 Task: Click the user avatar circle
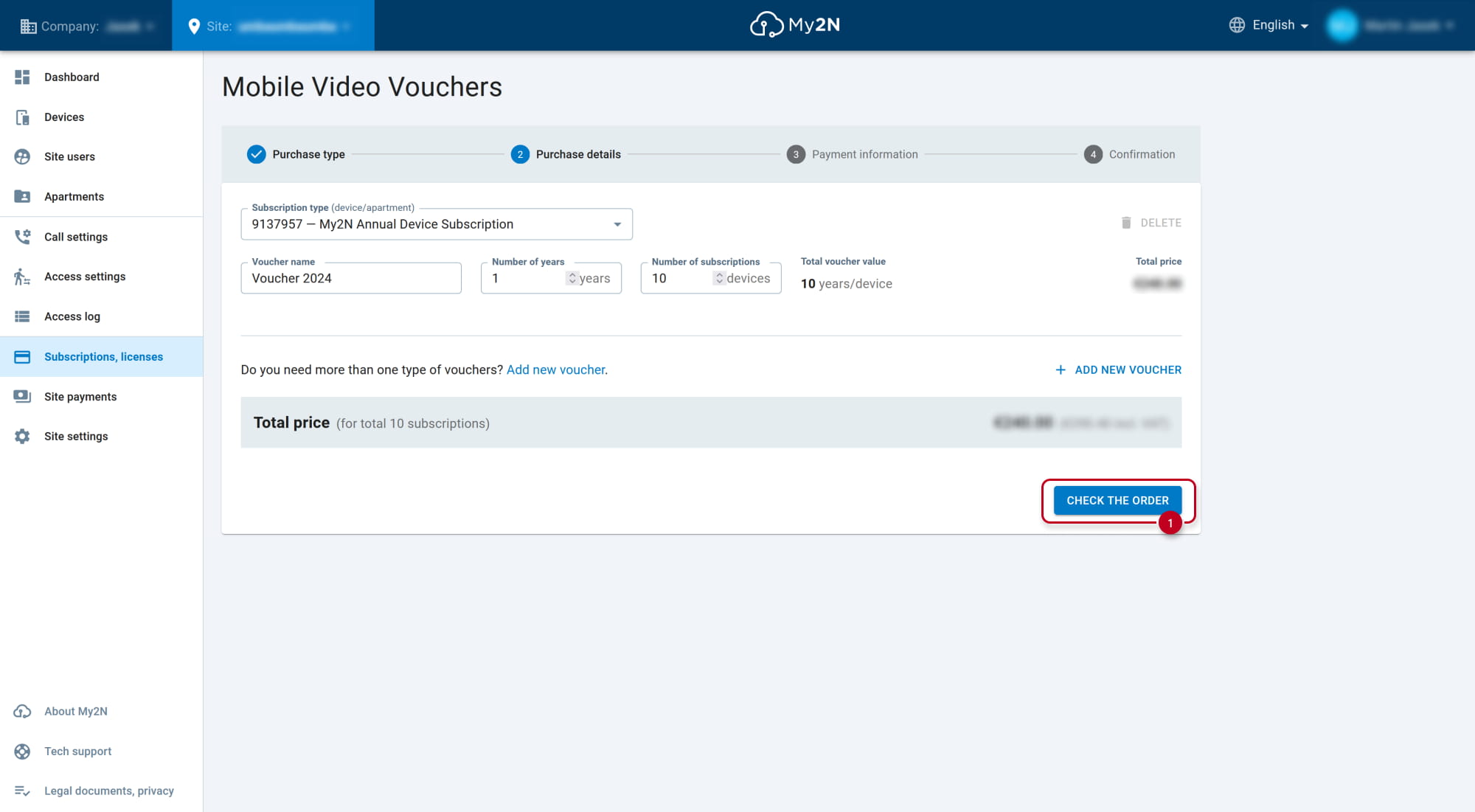click(x=1342, y=26)
